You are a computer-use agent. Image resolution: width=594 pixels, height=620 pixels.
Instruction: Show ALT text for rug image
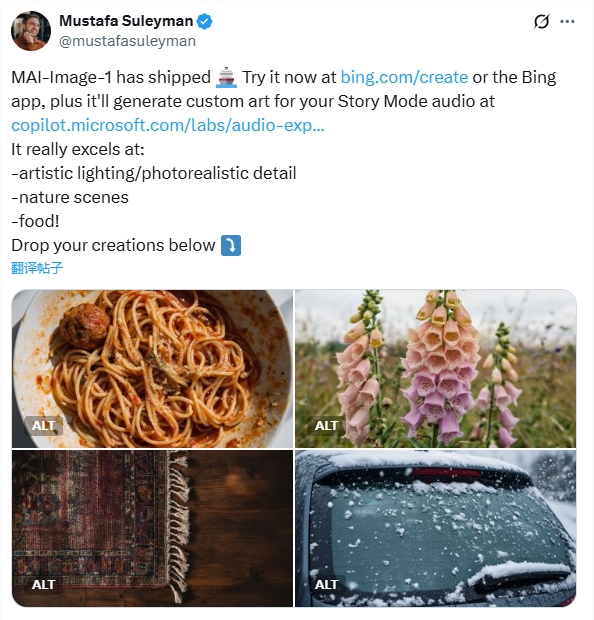point(43,584)
